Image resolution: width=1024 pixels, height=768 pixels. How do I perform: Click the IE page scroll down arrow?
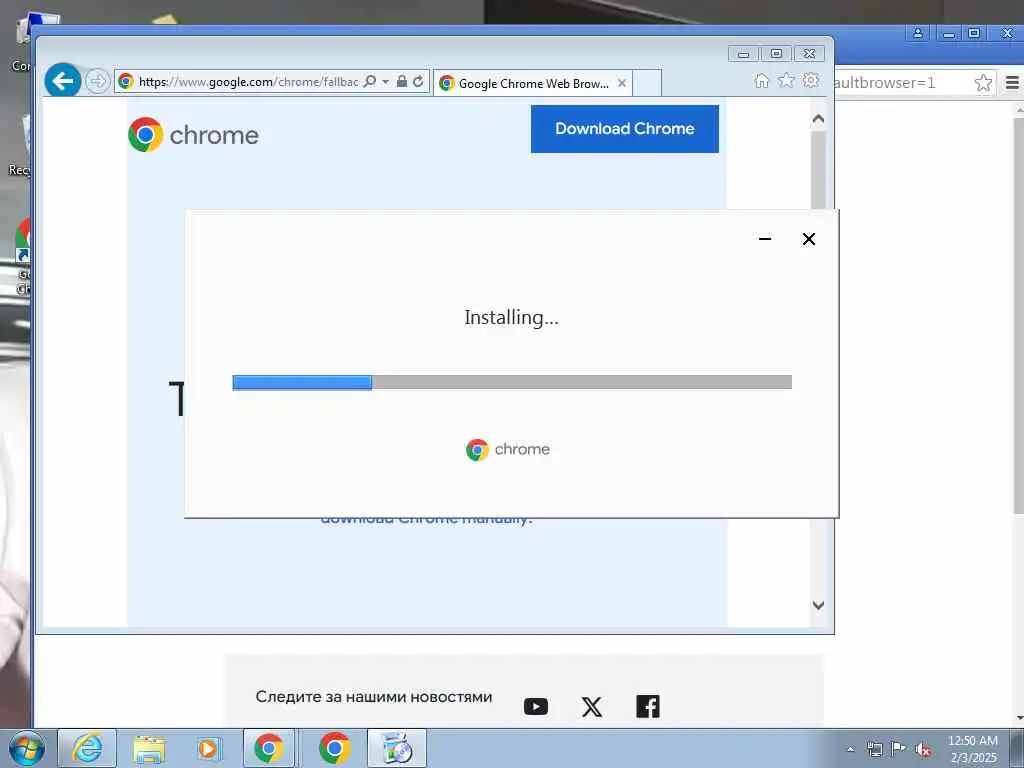click(818, 605)
